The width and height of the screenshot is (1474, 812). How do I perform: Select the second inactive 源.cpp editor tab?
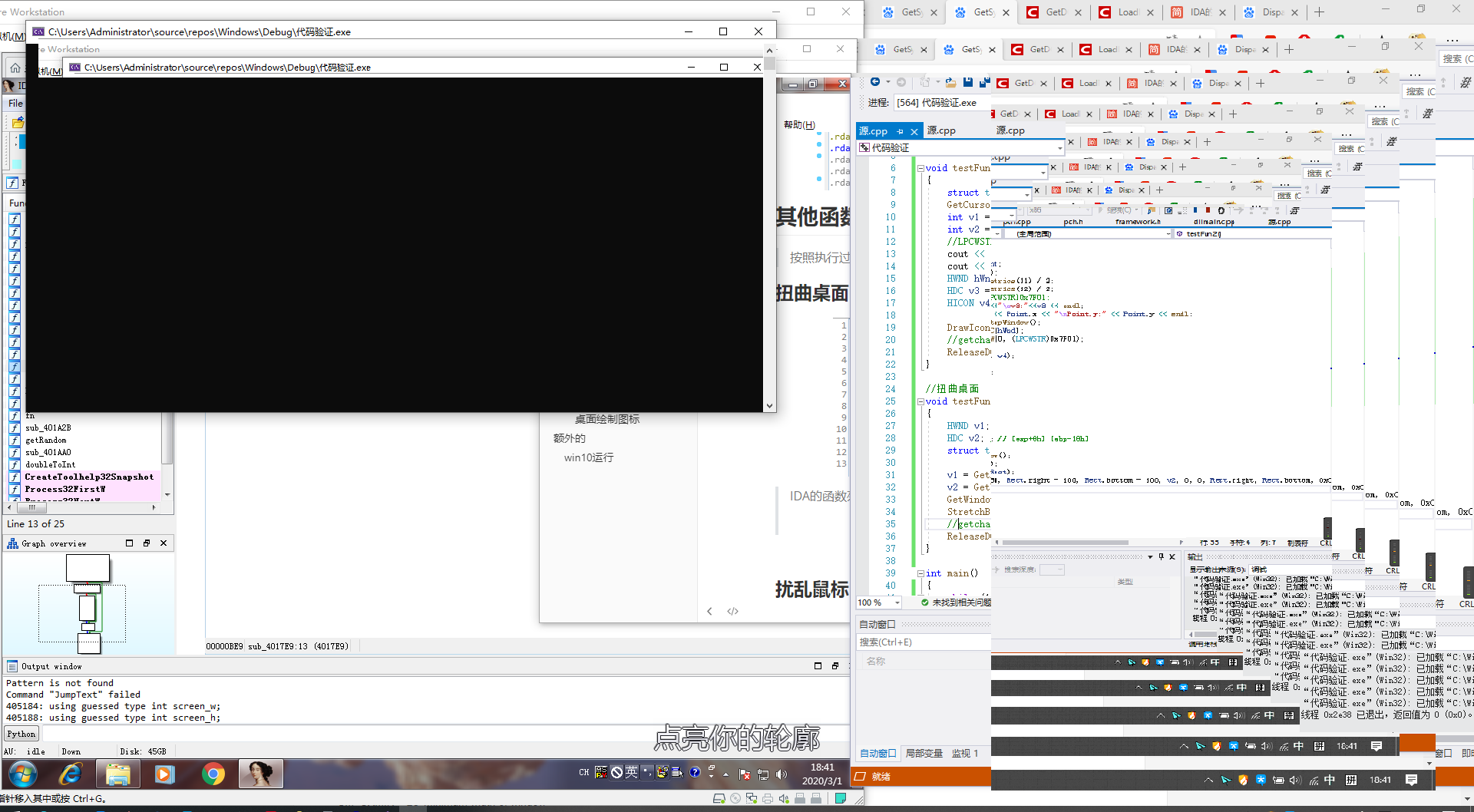pyautogui.click(x=1010, y=130)
